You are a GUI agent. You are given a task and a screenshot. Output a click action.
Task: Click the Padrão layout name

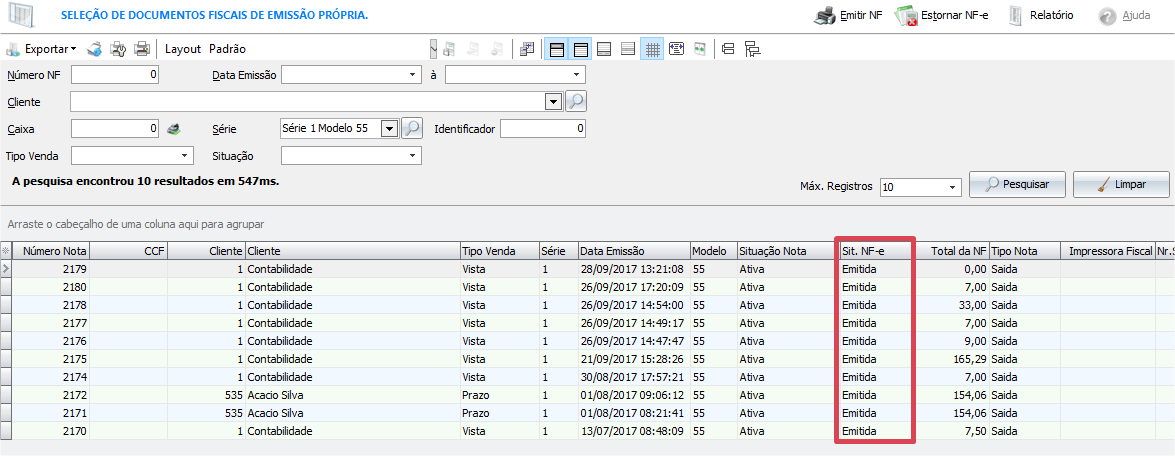point(227,49)
